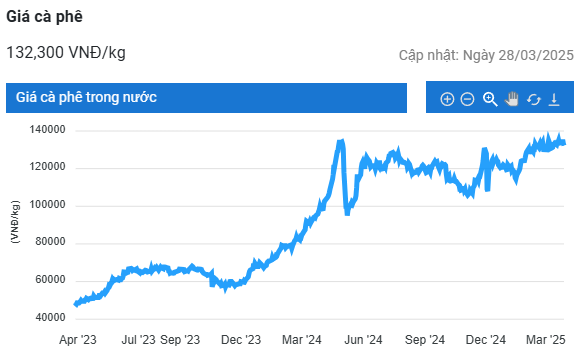Click the 132,300 VNĐ/kg price text
The height and width of the screenshot is (362, 586).
66,53
